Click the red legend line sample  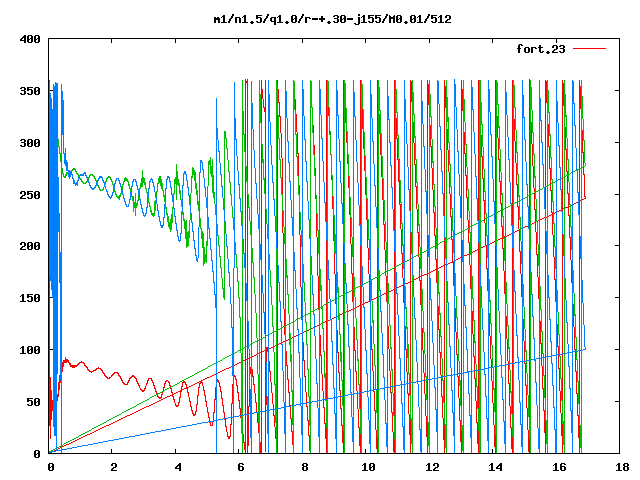(x=589, y=49)
